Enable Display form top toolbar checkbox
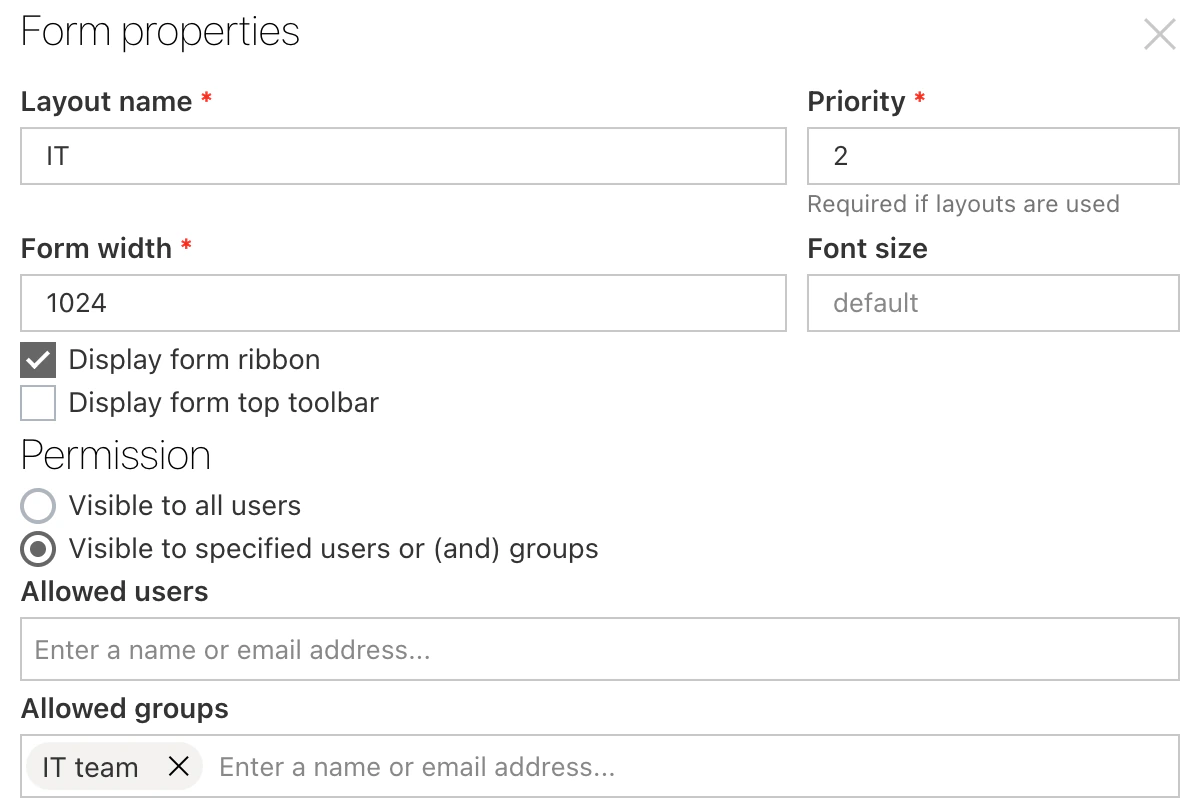Image resolution: width=1182 pixels, height=810 pixels. coord(38,402)
